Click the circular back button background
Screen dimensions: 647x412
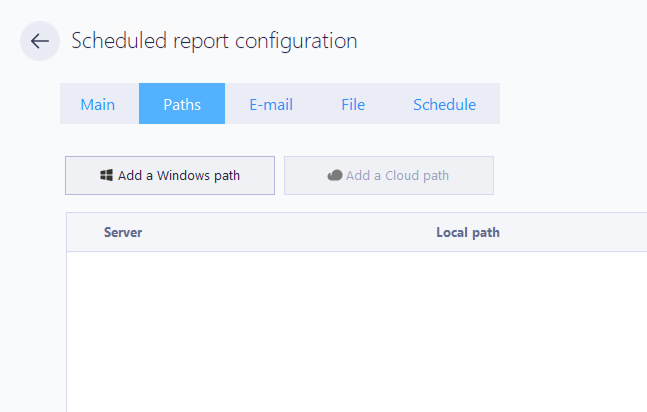pos(40,41)
